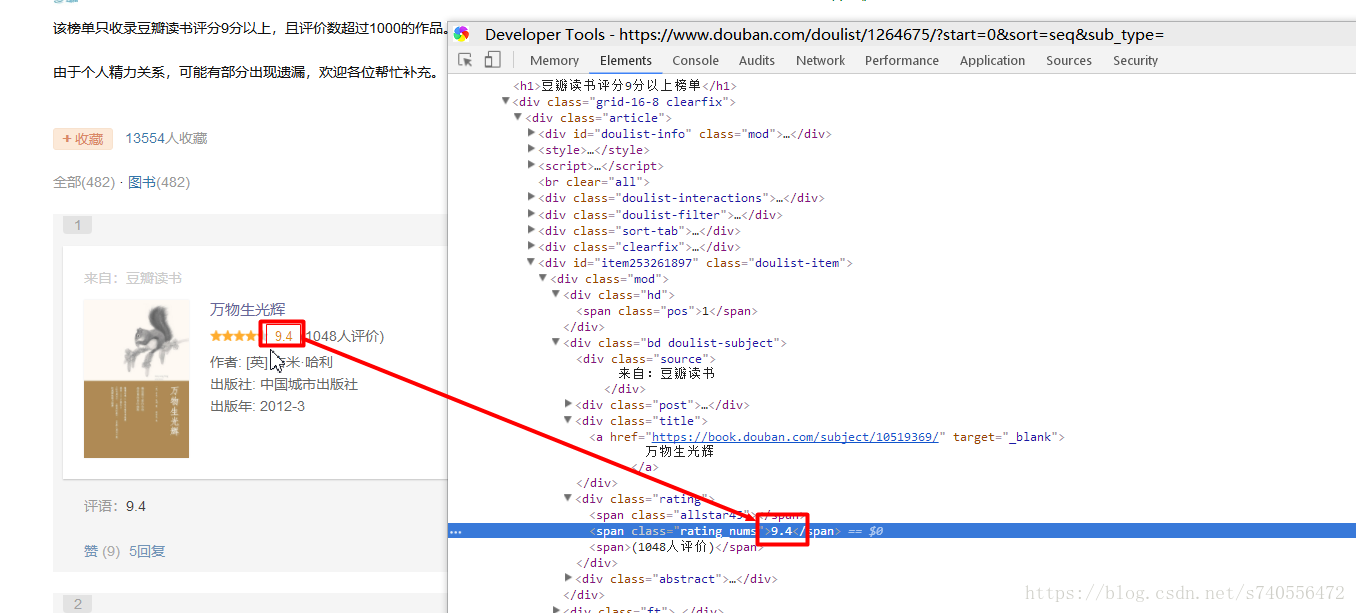Image resolution: width=1356 pixels, height=613 pixels.
Task: Select the 图书(482) filter link
Action: click(x=159, y=182)
